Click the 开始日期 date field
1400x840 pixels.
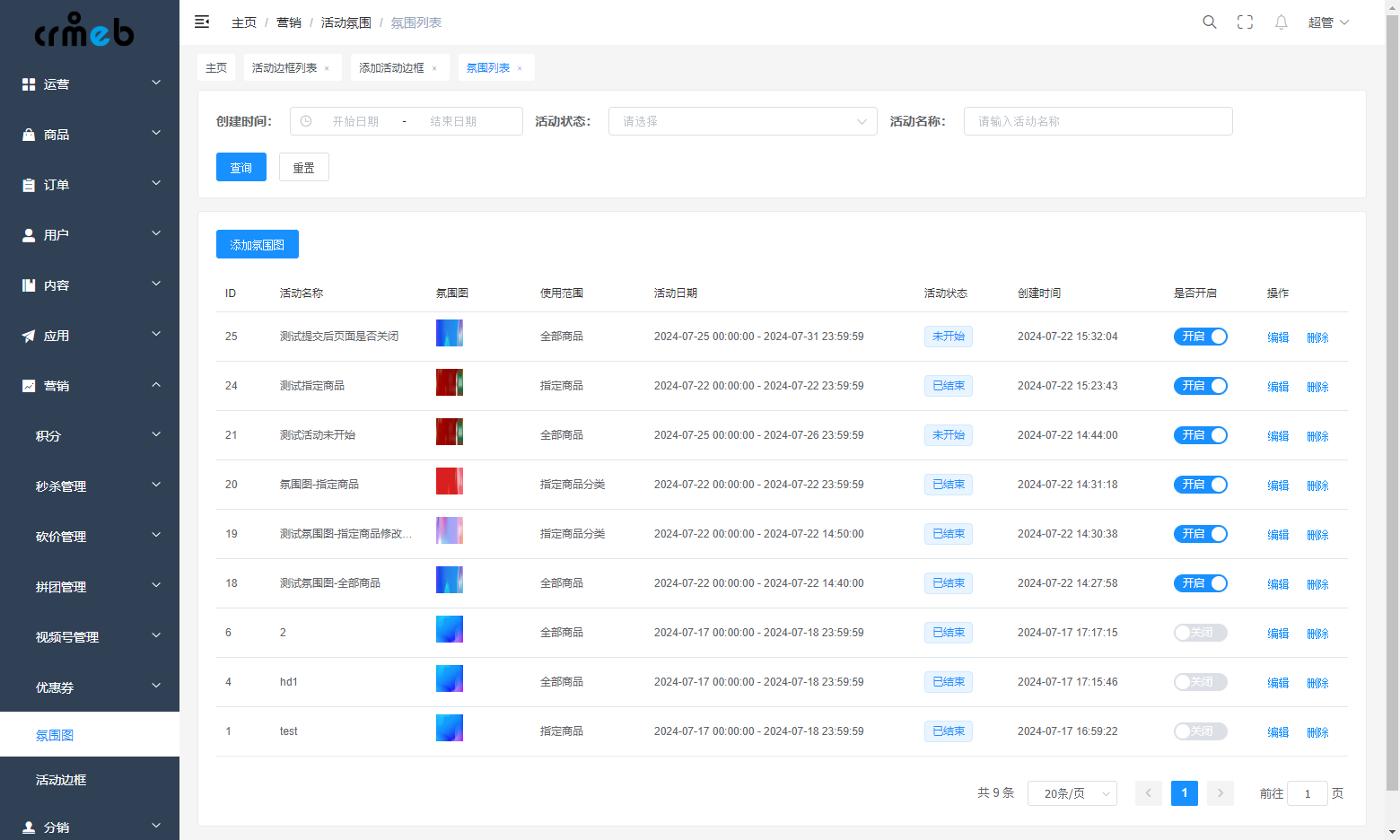[355, 121]
